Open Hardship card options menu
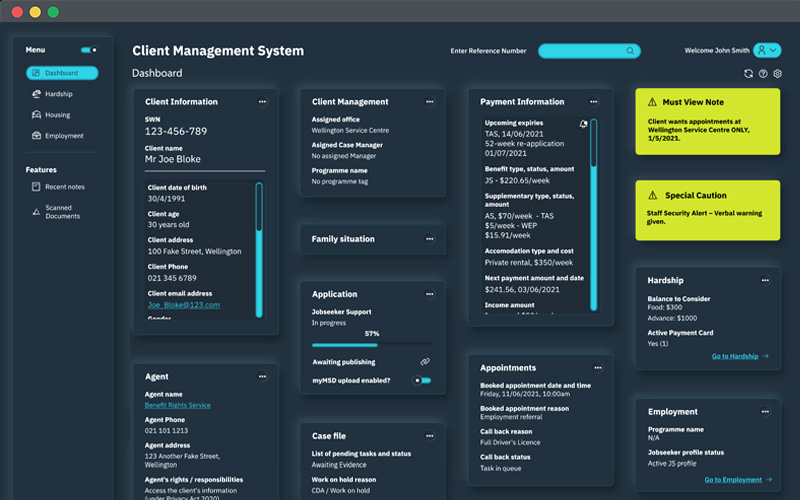Viewport: 800px width, 500px height. tap(765, 280)
